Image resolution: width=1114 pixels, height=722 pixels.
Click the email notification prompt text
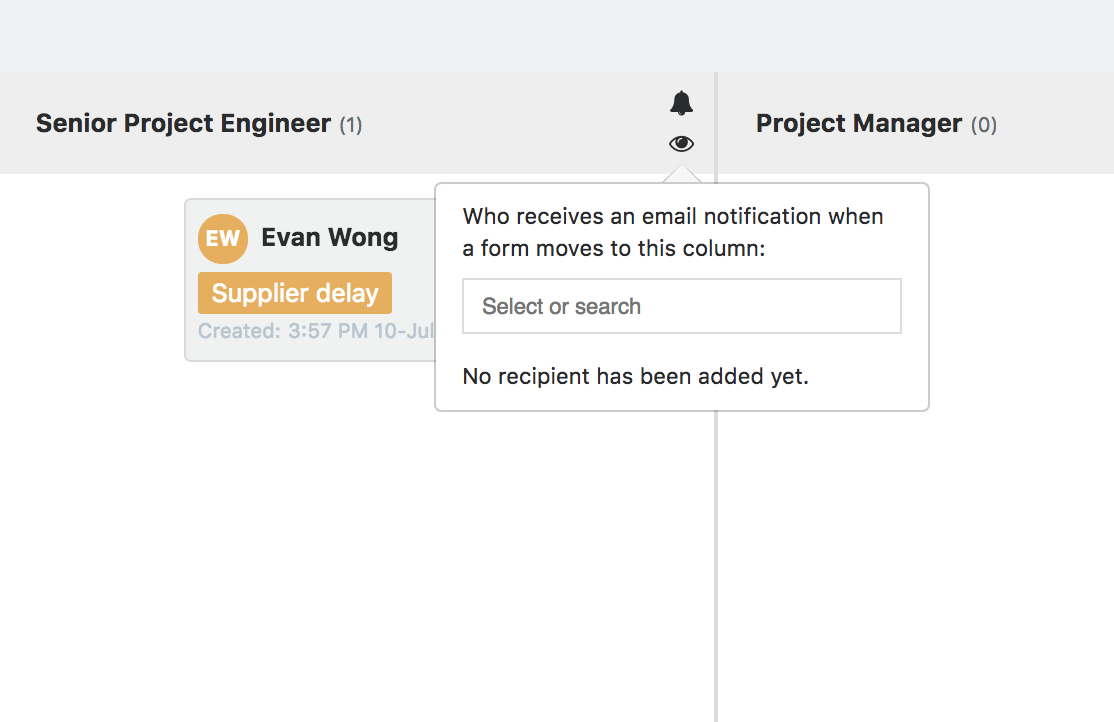pos(673,232)
